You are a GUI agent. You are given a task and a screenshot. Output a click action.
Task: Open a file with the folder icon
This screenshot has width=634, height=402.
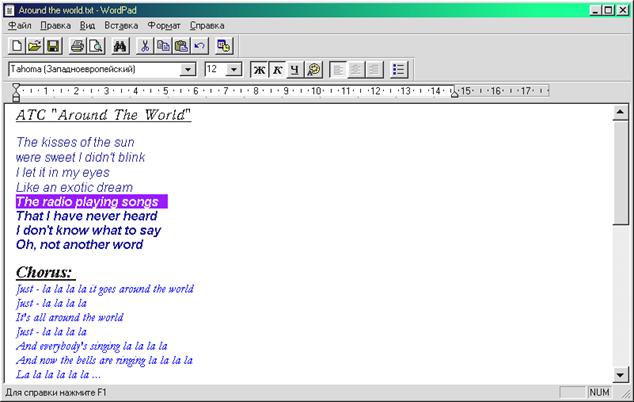[x=35, y=46]
